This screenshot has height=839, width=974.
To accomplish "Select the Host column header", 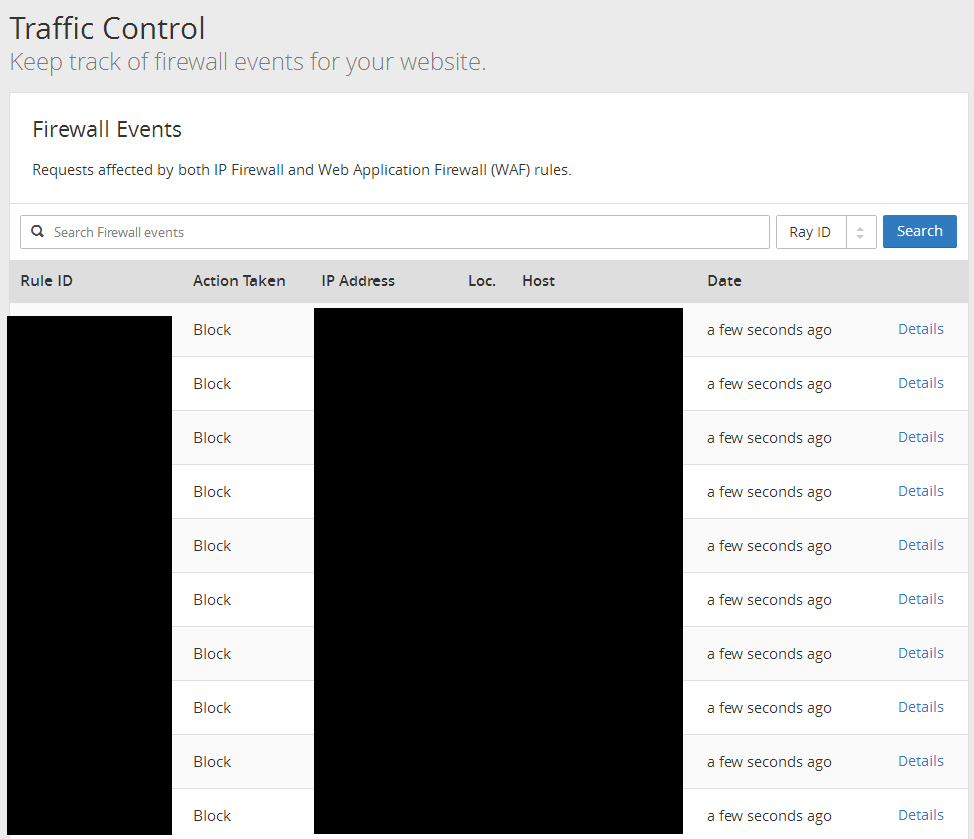I will click(538, 281).
